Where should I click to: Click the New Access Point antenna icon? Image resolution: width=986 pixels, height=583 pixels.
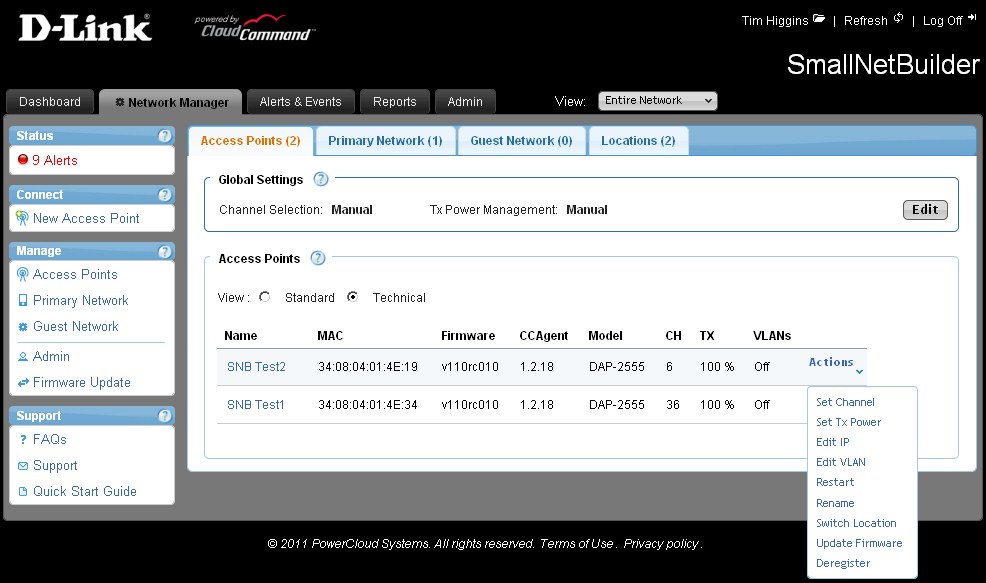coord(22,218)
